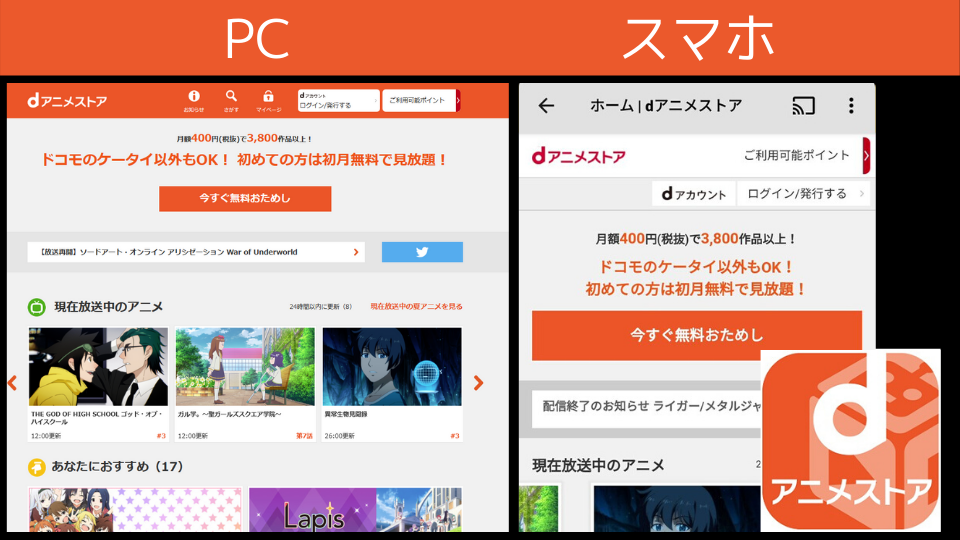Open the idol group recommended banner with stars
Viewport: 960px width, 540px height.
click(135, 509)
